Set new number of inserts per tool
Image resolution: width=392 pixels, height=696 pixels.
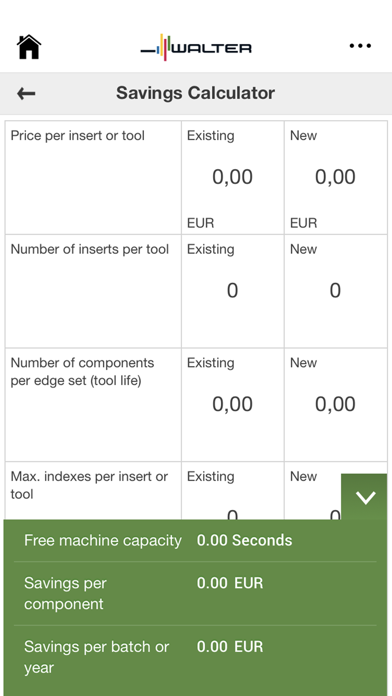click(336, 290)
